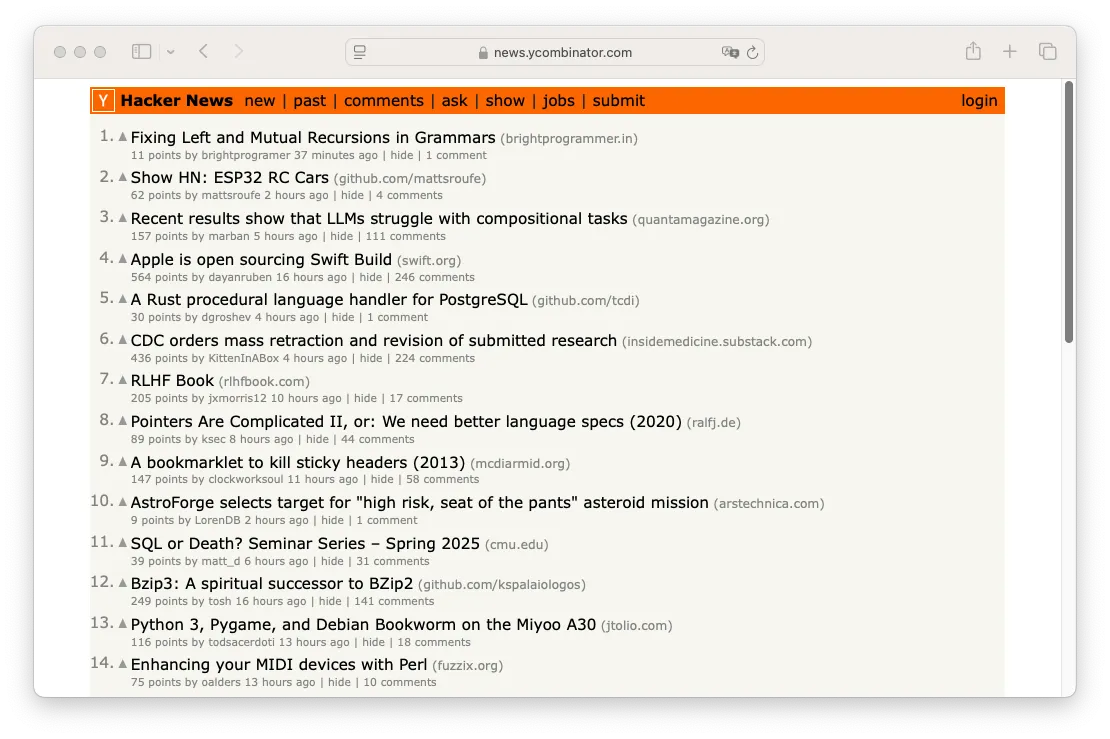Upvote the CDC orders mass retraction story
The image size is (1110, 739).
(x=122, y=340)
